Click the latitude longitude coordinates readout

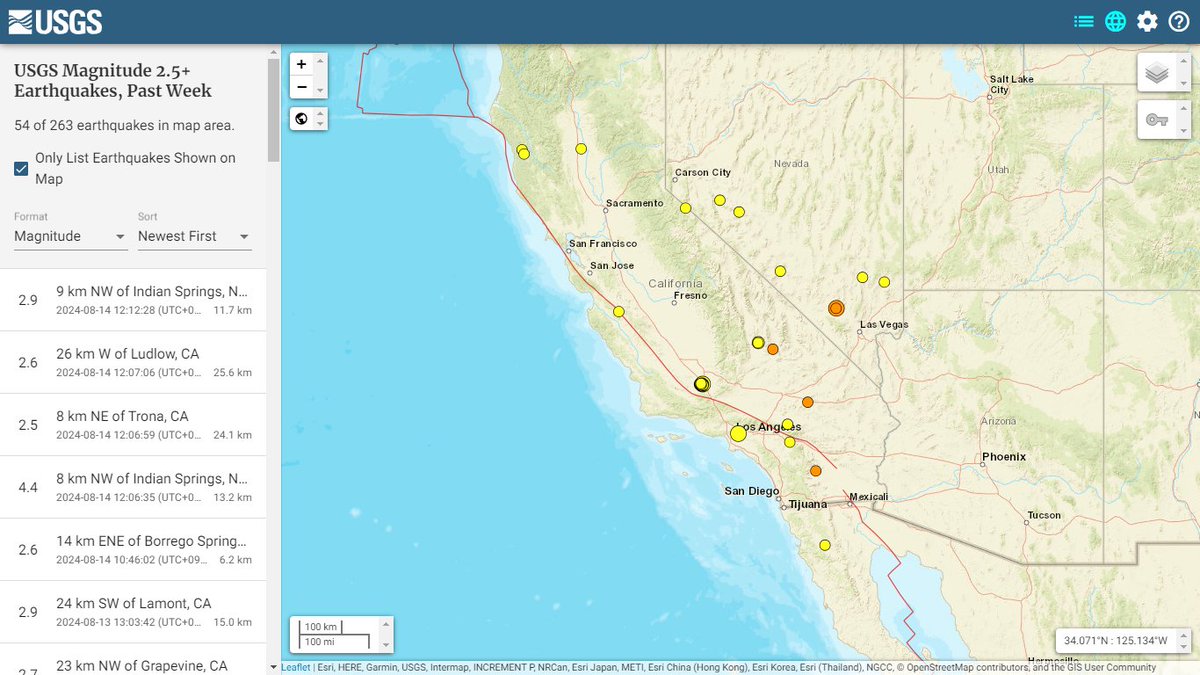click(1115, 640)
